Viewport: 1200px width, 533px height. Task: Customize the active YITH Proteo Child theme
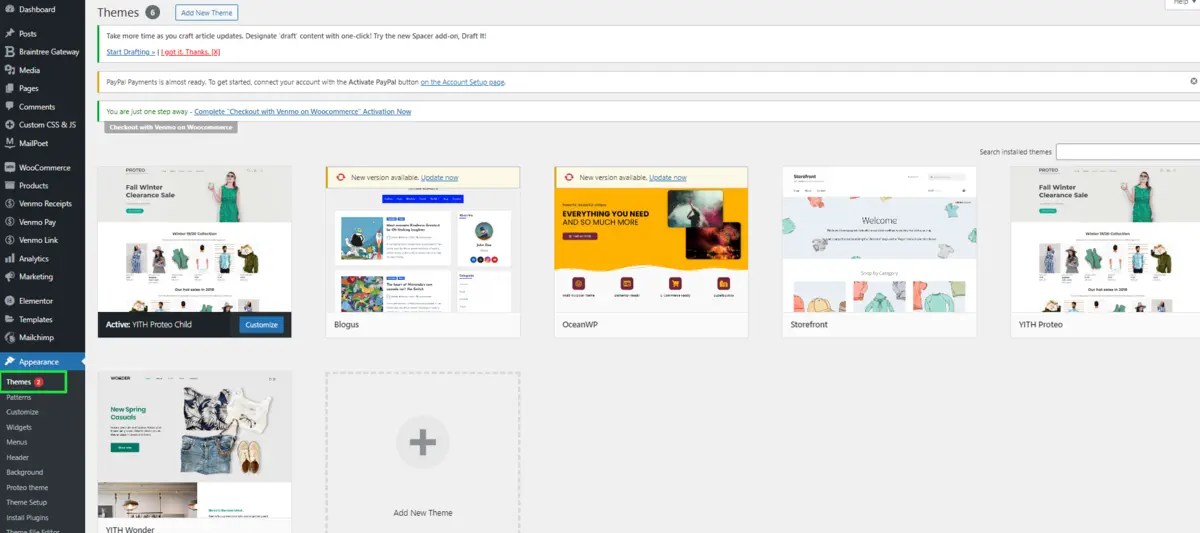click(261, 325)
